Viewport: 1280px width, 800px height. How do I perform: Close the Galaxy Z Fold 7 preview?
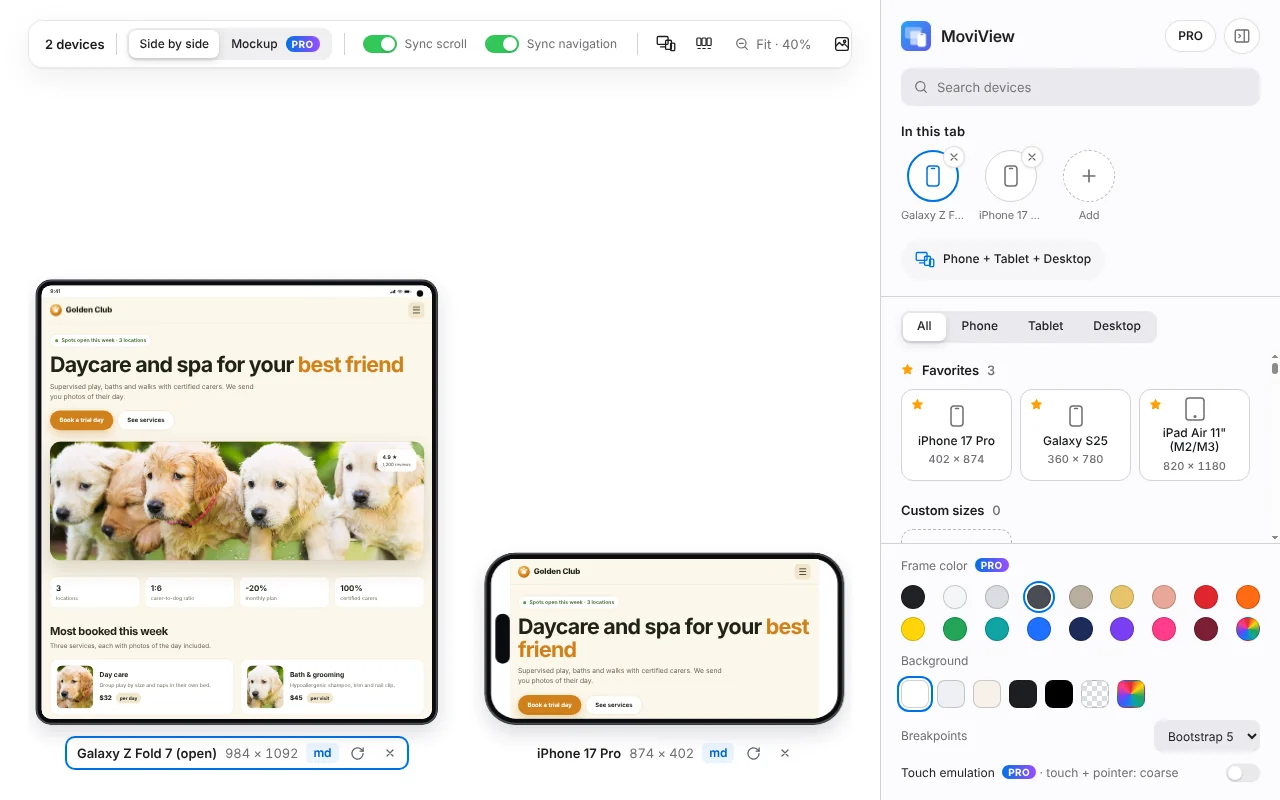coord(390,753)
